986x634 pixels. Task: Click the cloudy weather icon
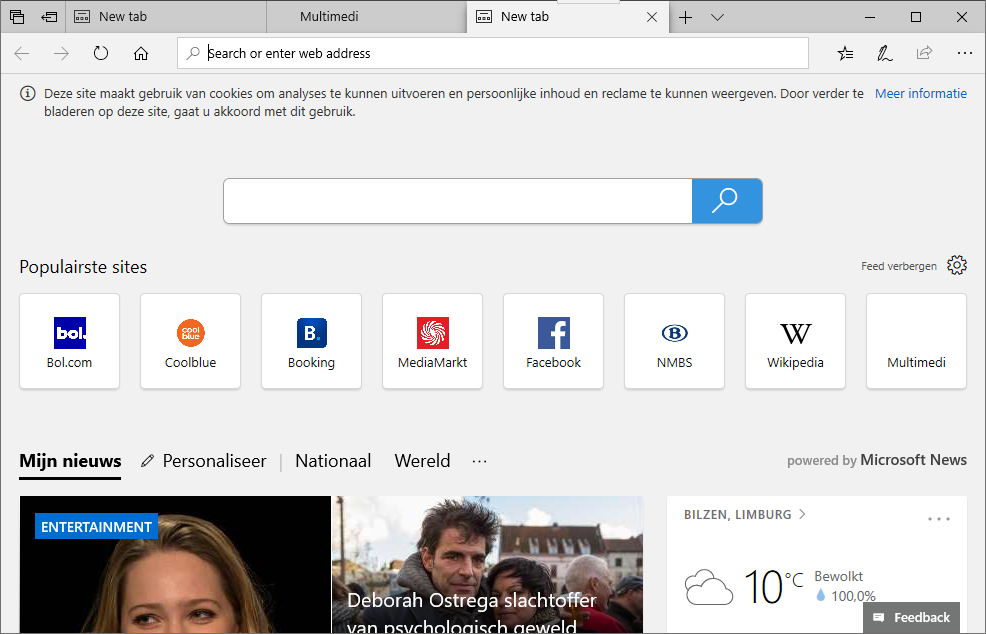coord(709,587)
